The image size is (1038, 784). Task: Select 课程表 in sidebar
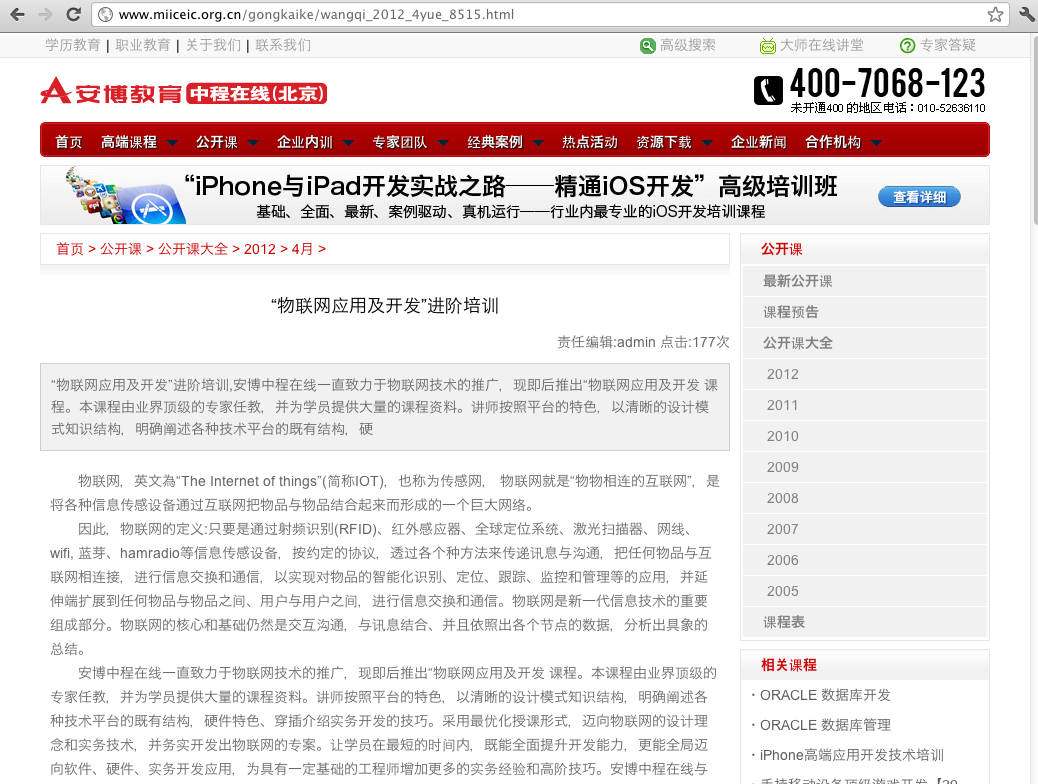point(784,622)
